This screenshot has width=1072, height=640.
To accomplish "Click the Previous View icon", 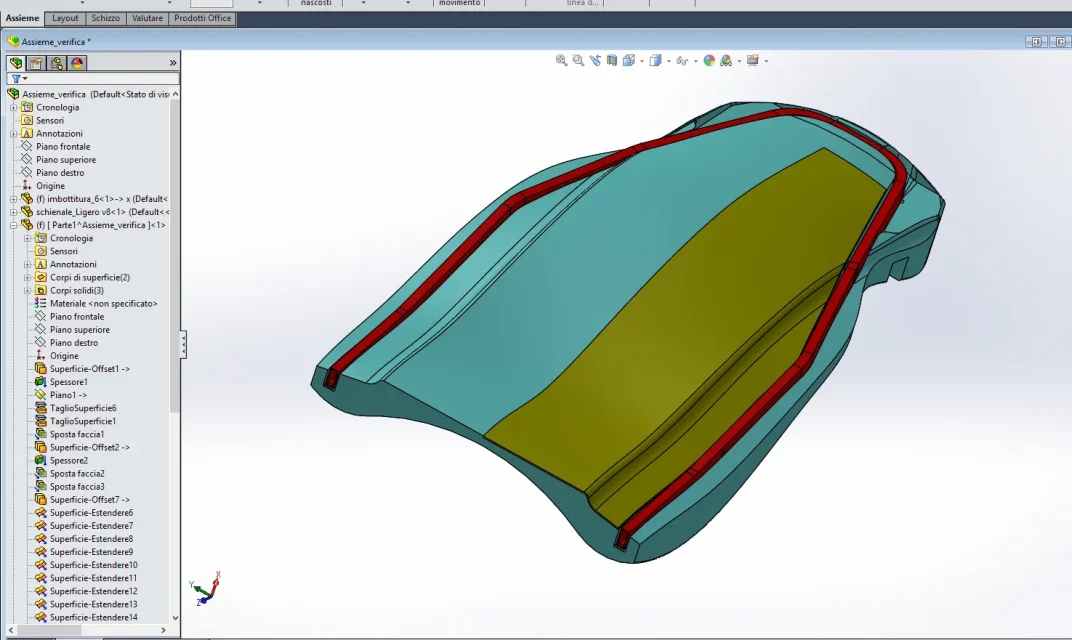I will tap(595, 60).
